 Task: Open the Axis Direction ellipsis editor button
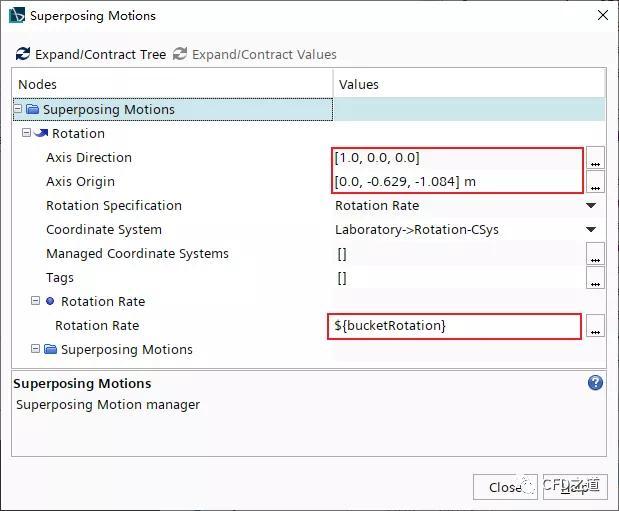point(595,158)
